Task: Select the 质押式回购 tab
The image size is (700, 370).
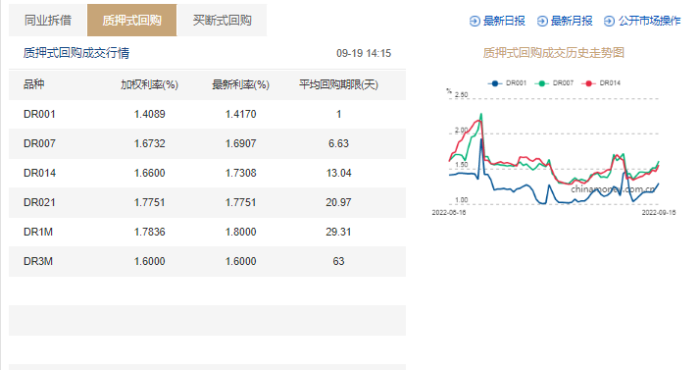Action: click(132, 20)
